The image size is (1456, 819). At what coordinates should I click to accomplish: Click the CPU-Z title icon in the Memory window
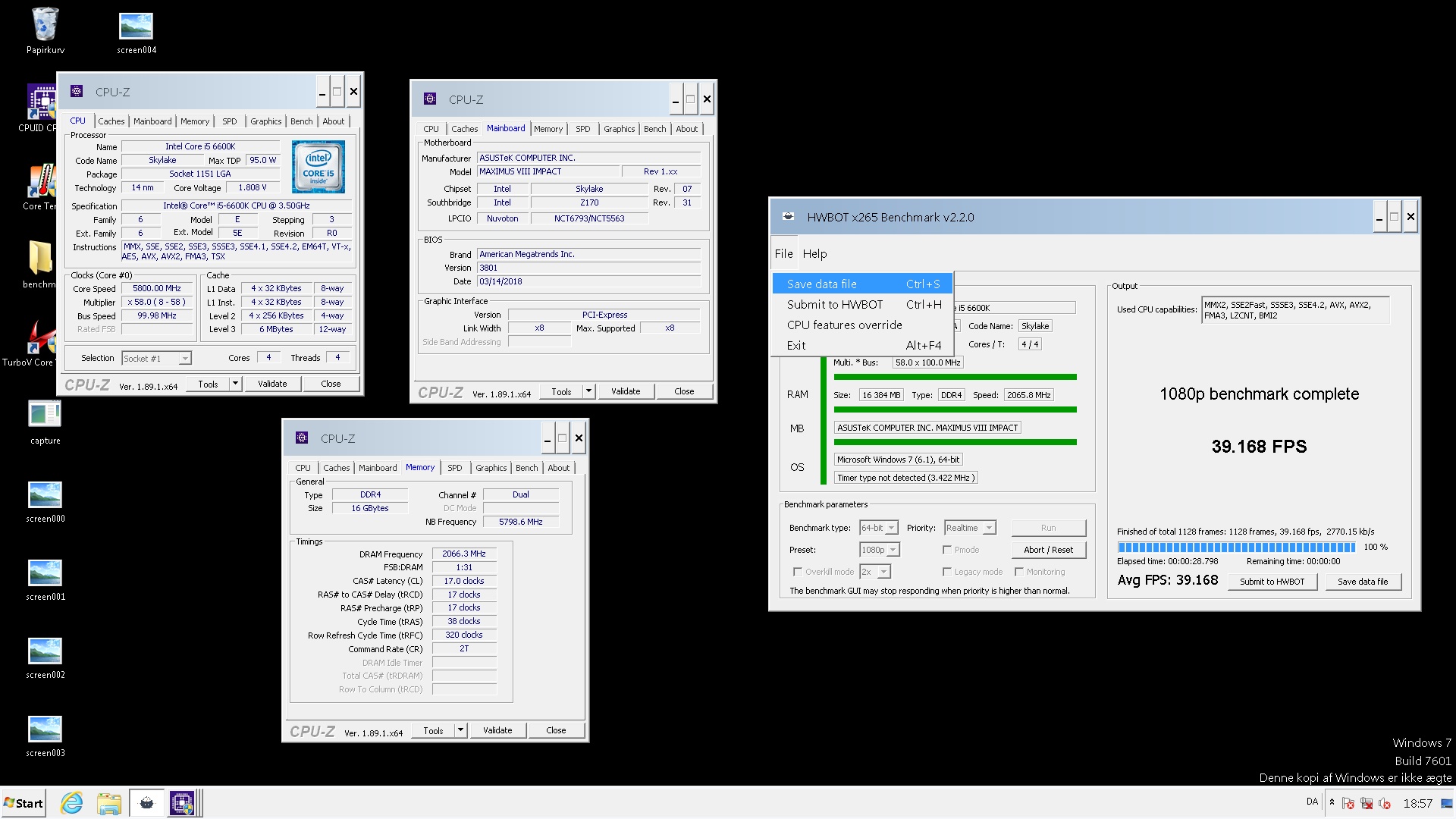click(x=302, y=438)
